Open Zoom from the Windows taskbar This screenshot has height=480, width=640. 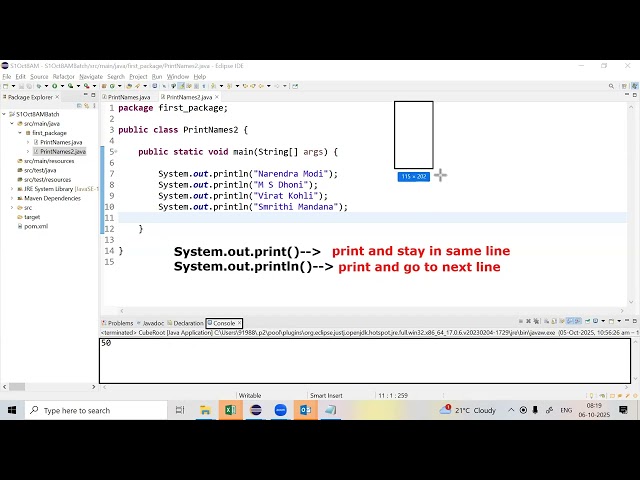point(280,410)
